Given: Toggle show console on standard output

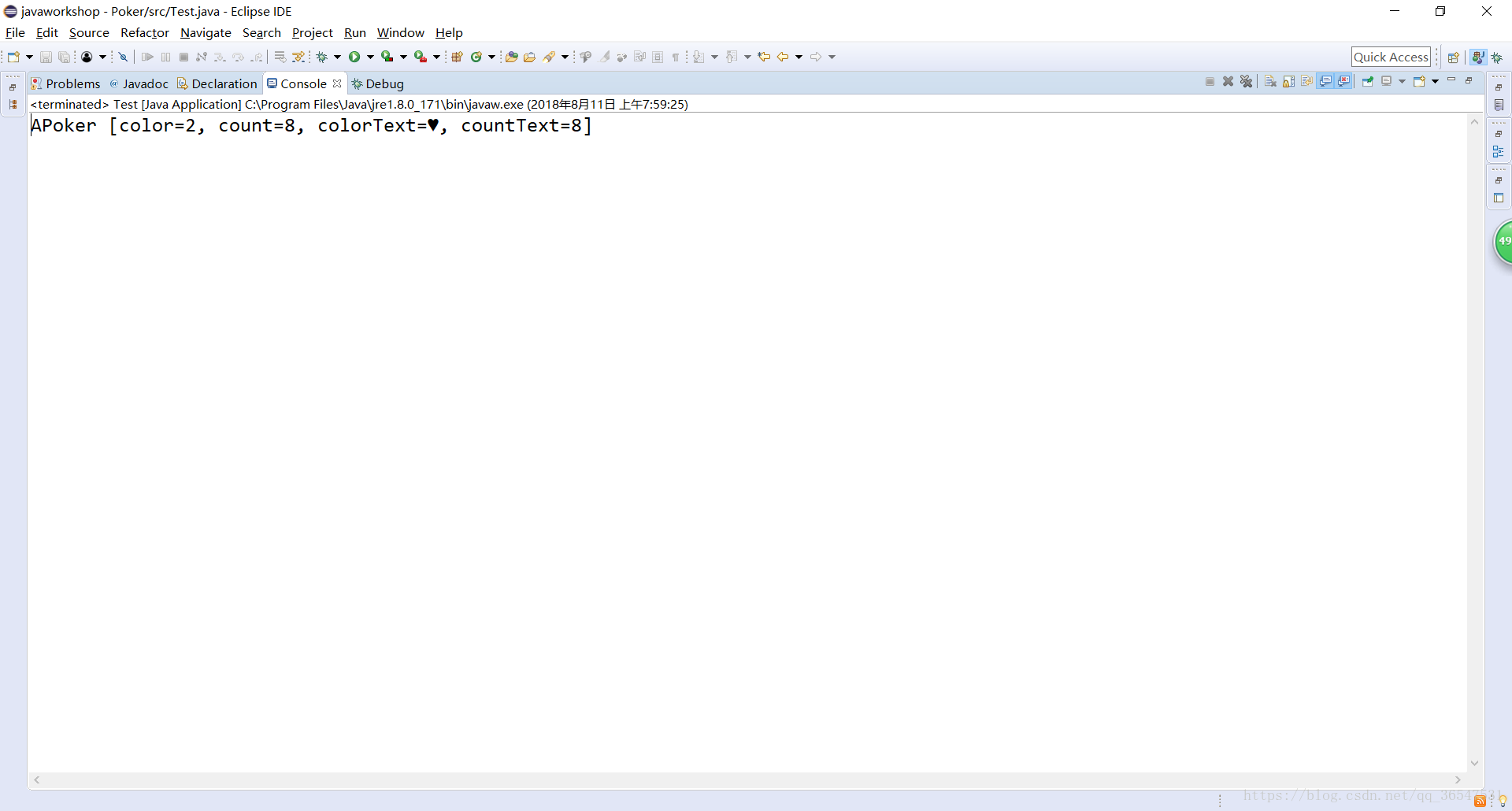Looking at the screenshot, I should [1325, 81].
